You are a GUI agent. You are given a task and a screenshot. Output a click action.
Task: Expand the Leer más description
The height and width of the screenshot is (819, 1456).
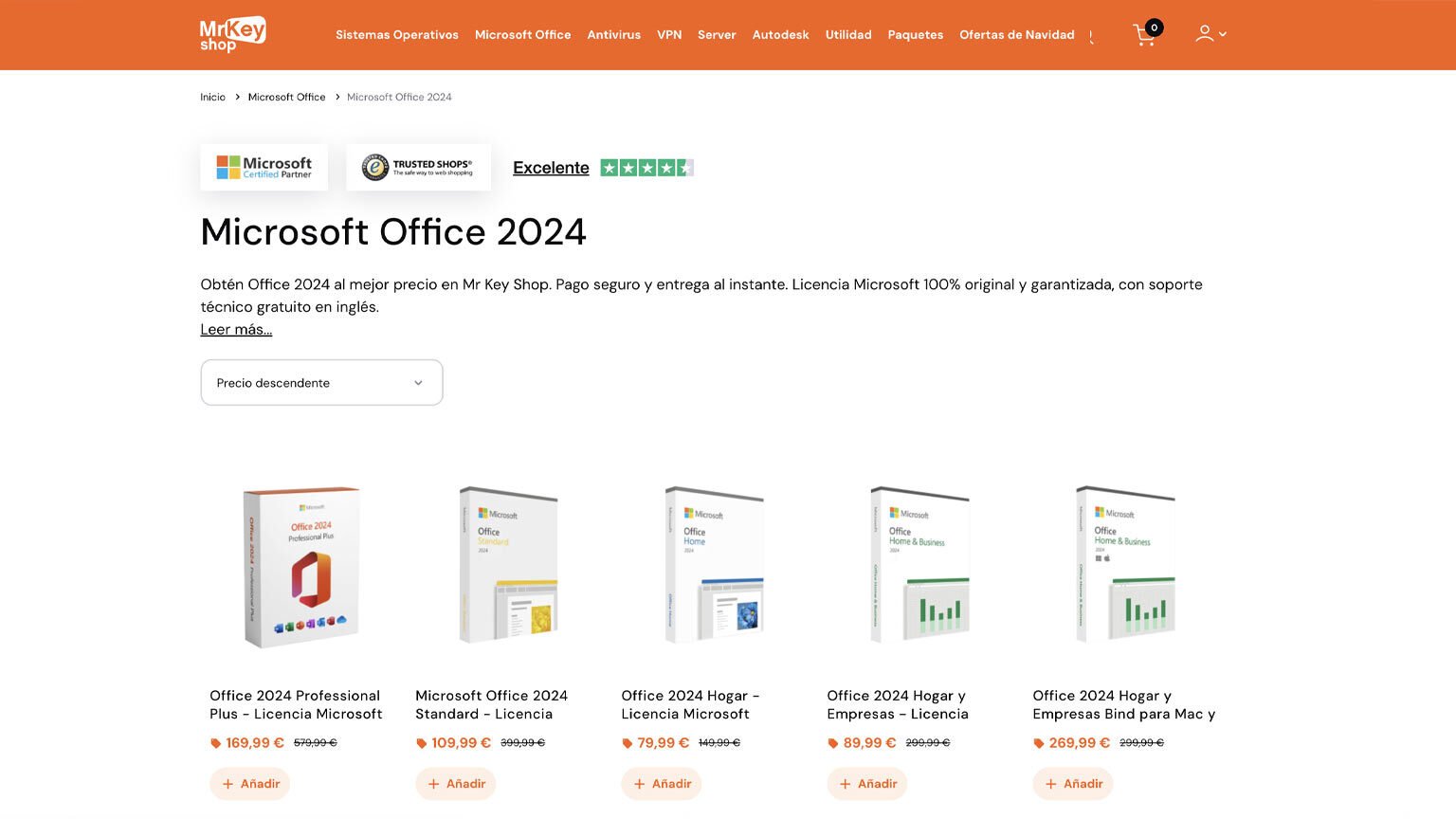(x=235, y=329)
